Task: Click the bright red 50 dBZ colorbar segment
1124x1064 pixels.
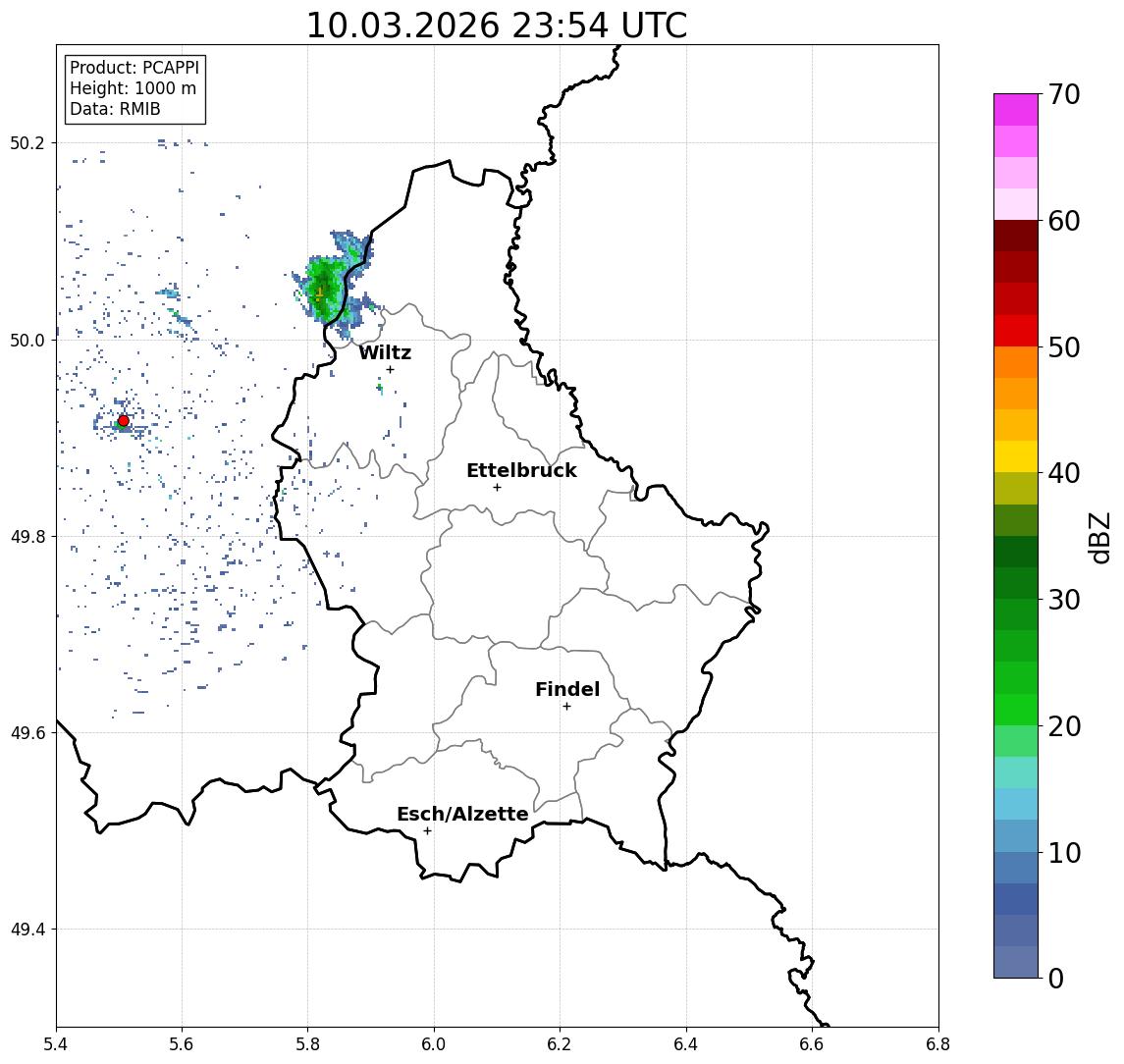Action: [x=1016, y=331]
